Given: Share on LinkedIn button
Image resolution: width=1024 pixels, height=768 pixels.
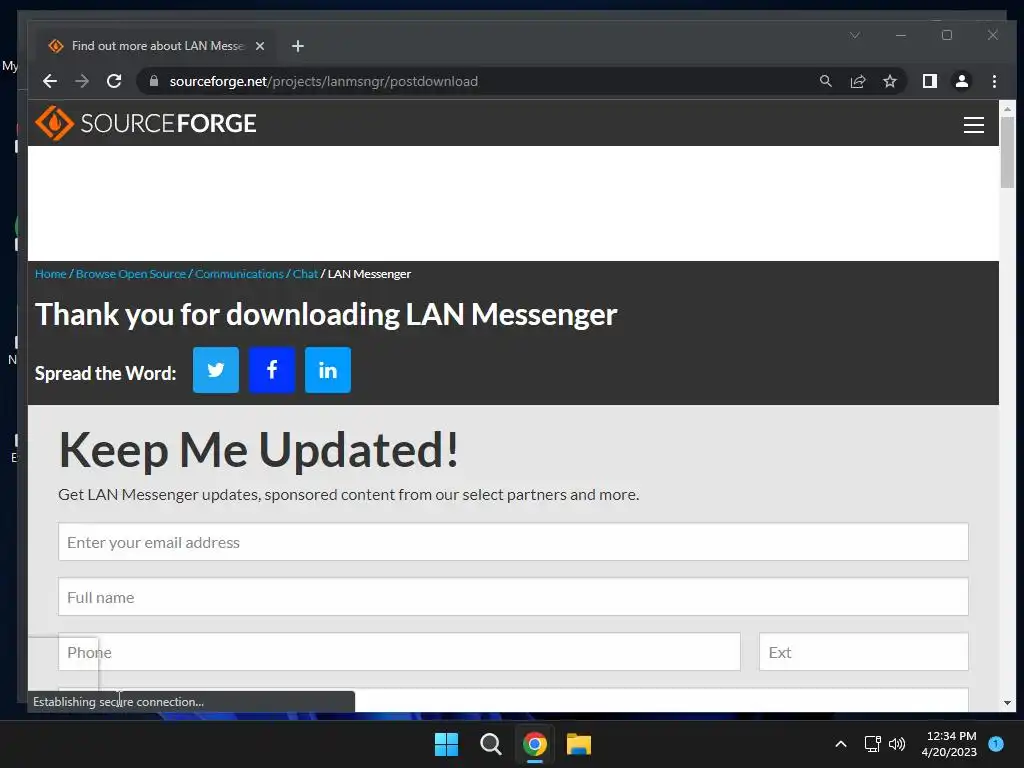Looking at the screenshot, I should point(328,370).
